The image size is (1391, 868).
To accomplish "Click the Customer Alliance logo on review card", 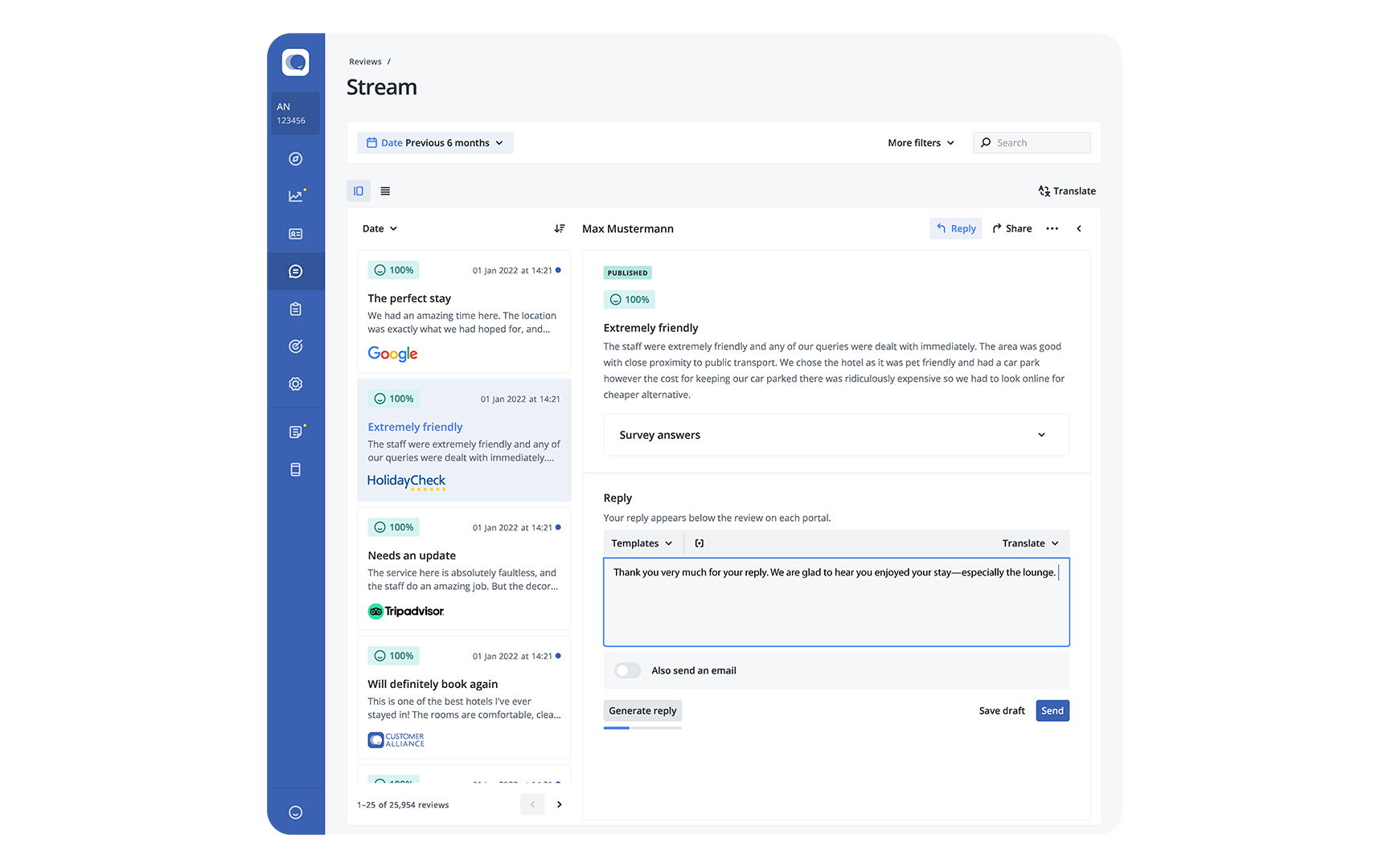I will 396,740.
